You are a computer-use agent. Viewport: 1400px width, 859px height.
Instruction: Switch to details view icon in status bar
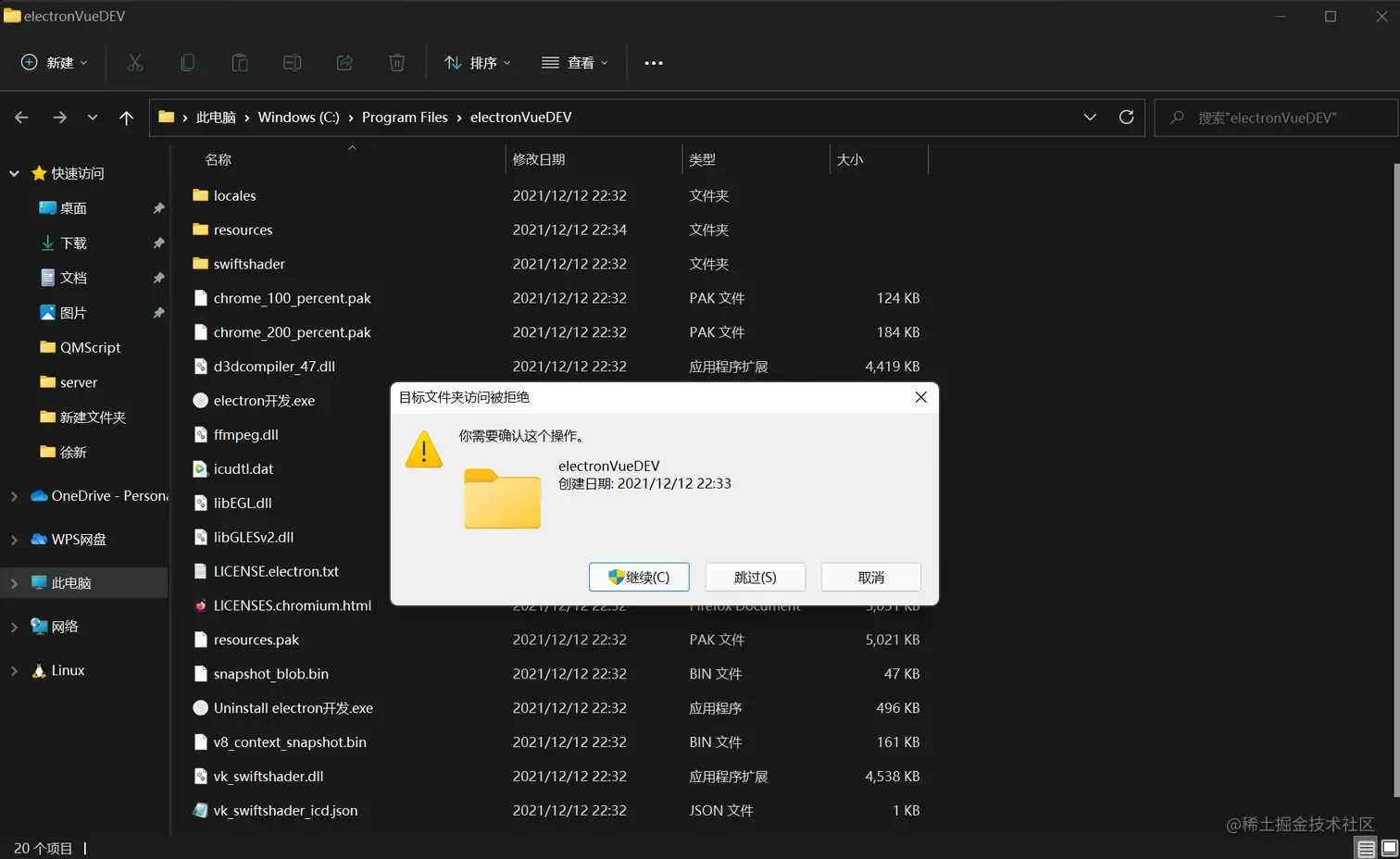[x=1367, y=848]
